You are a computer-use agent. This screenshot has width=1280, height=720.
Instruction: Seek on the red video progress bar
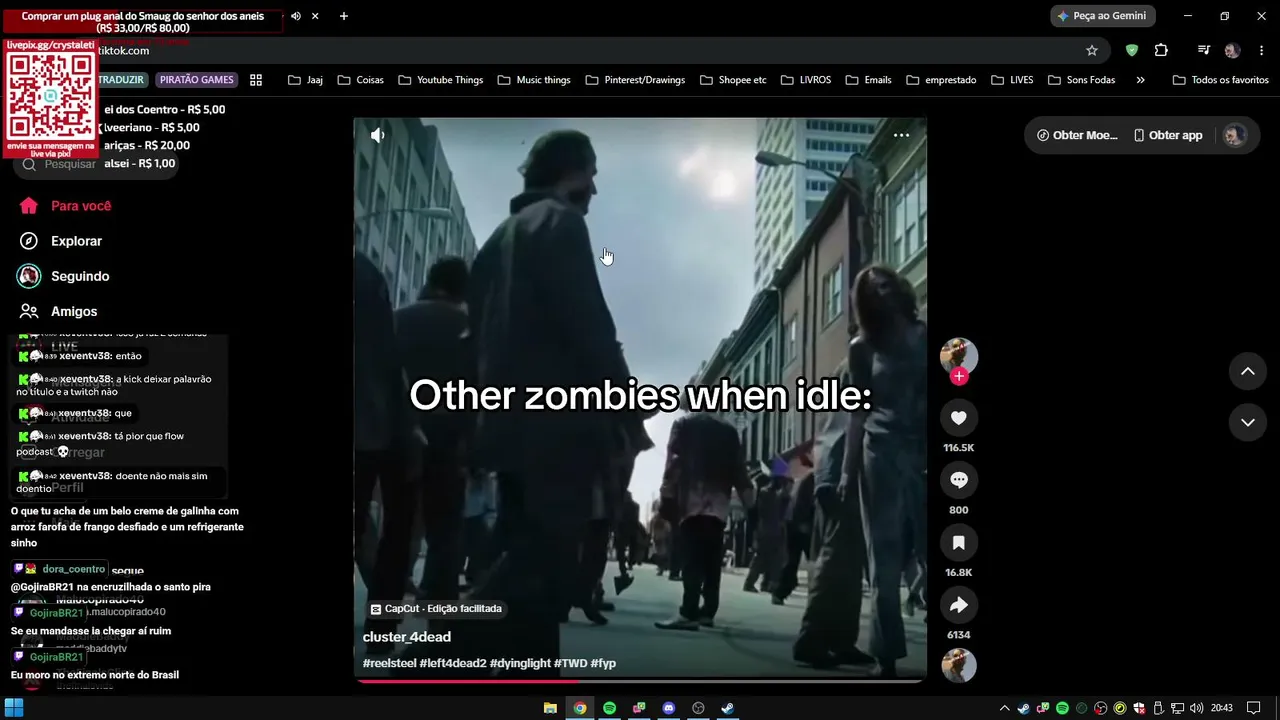click(640, 681)
